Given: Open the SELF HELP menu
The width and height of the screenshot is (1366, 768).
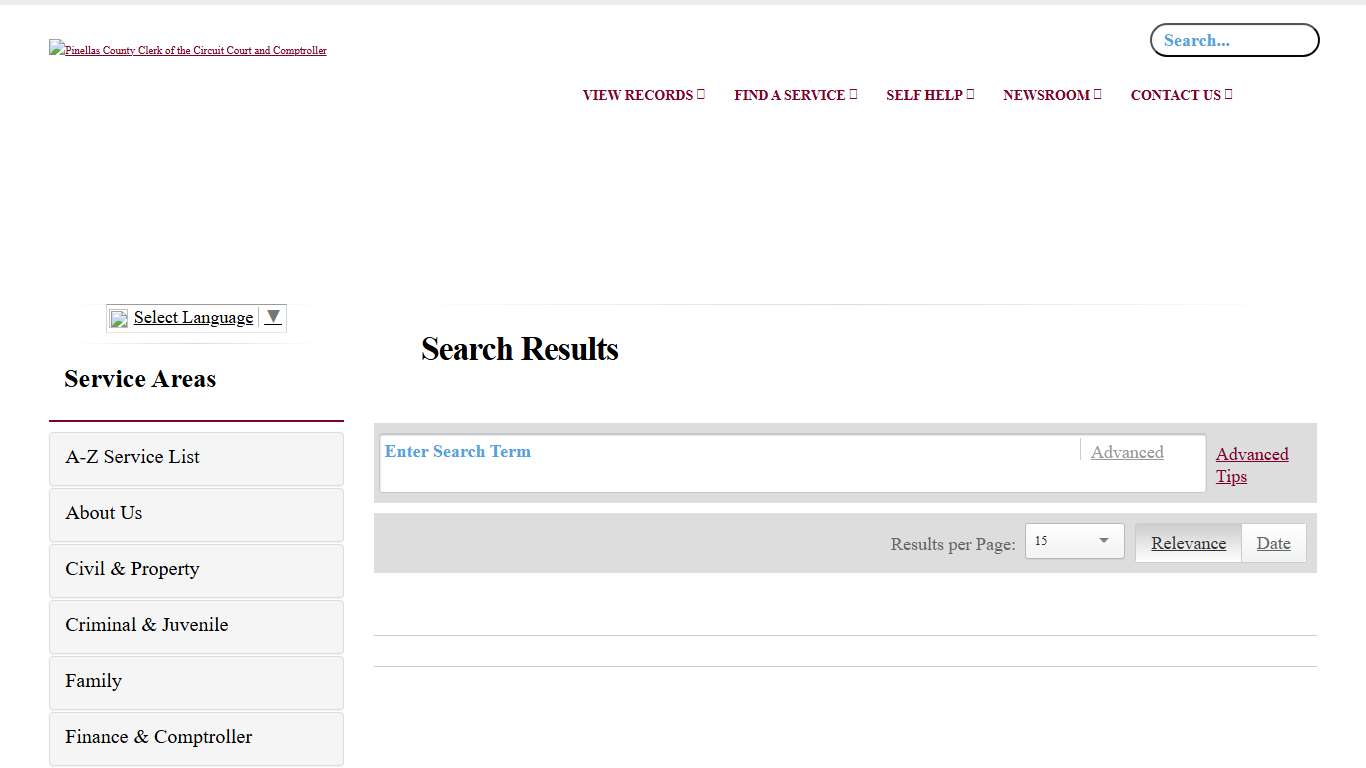Looking at the screenshot, I should 929,95.
